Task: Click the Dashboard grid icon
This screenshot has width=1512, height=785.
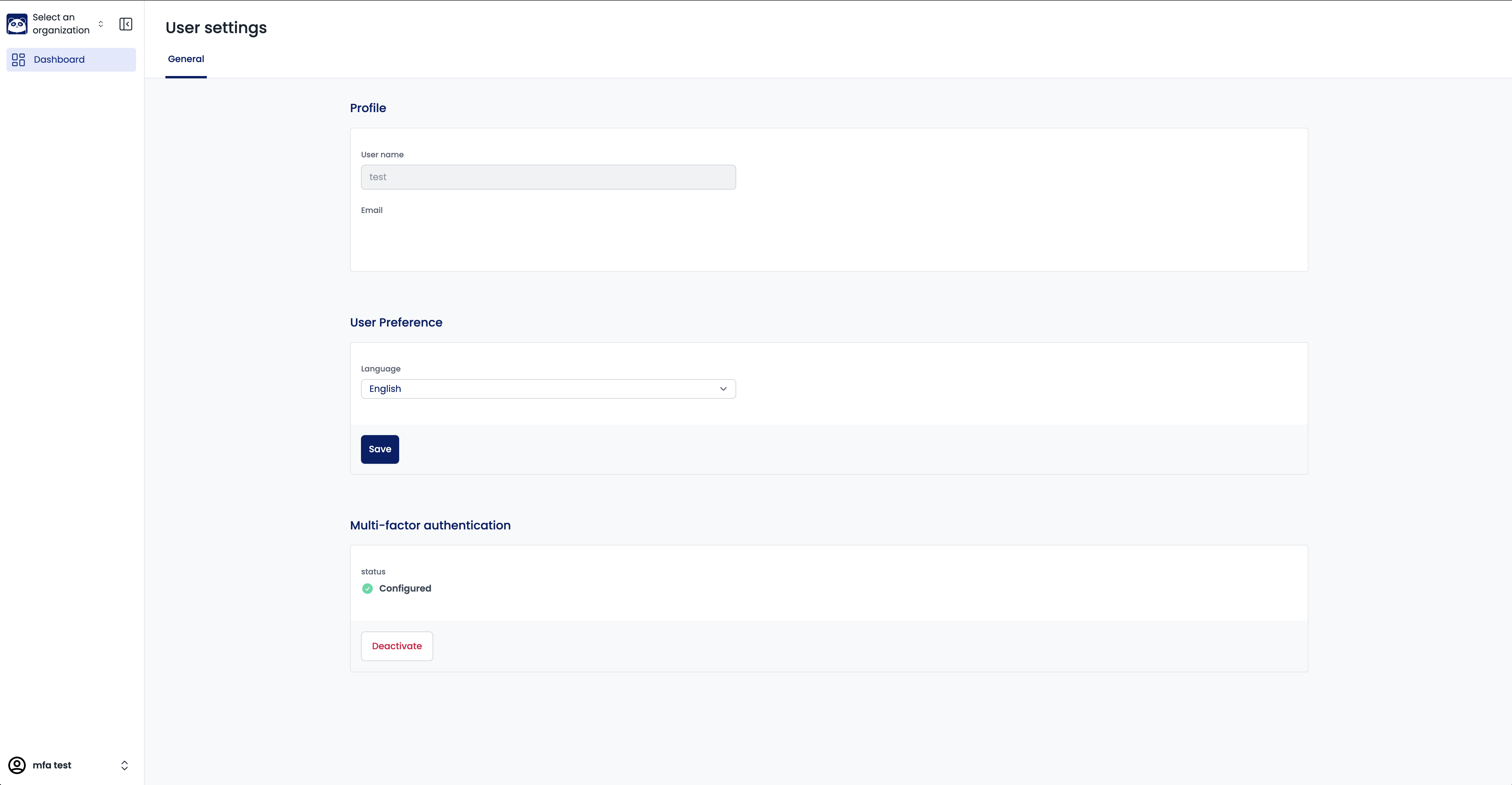Action: 19,60
